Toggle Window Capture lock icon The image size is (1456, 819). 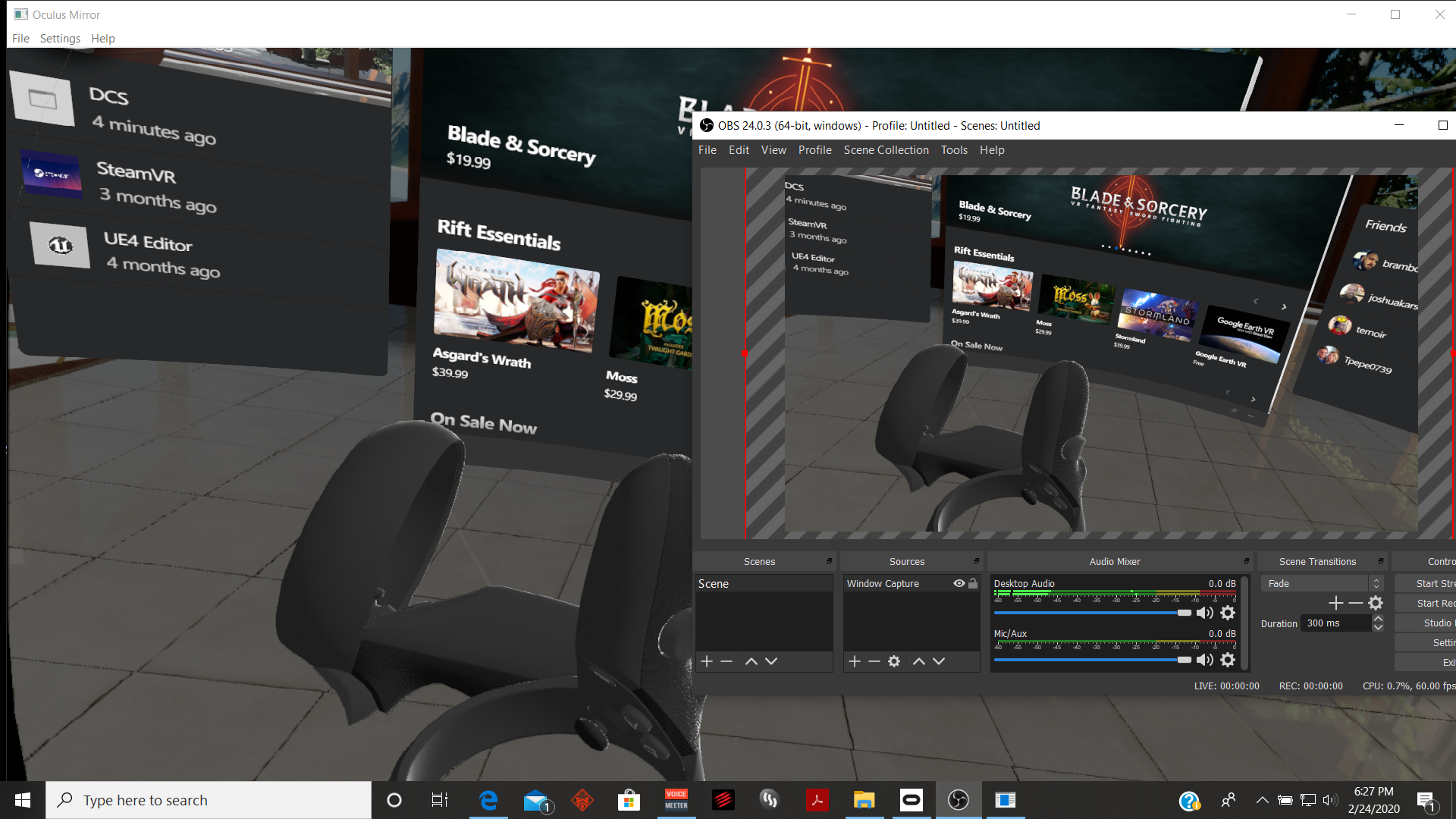973,583
